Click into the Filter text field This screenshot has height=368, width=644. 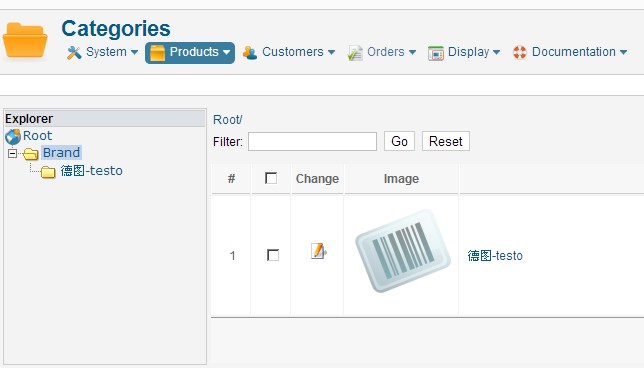click(313, 142)
